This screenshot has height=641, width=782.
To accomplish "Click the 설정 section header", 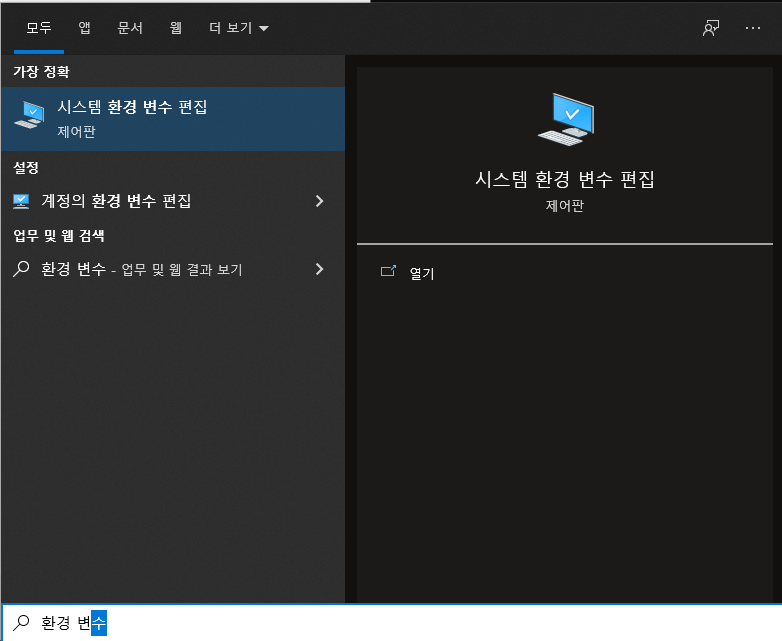I will click(26, 168).
